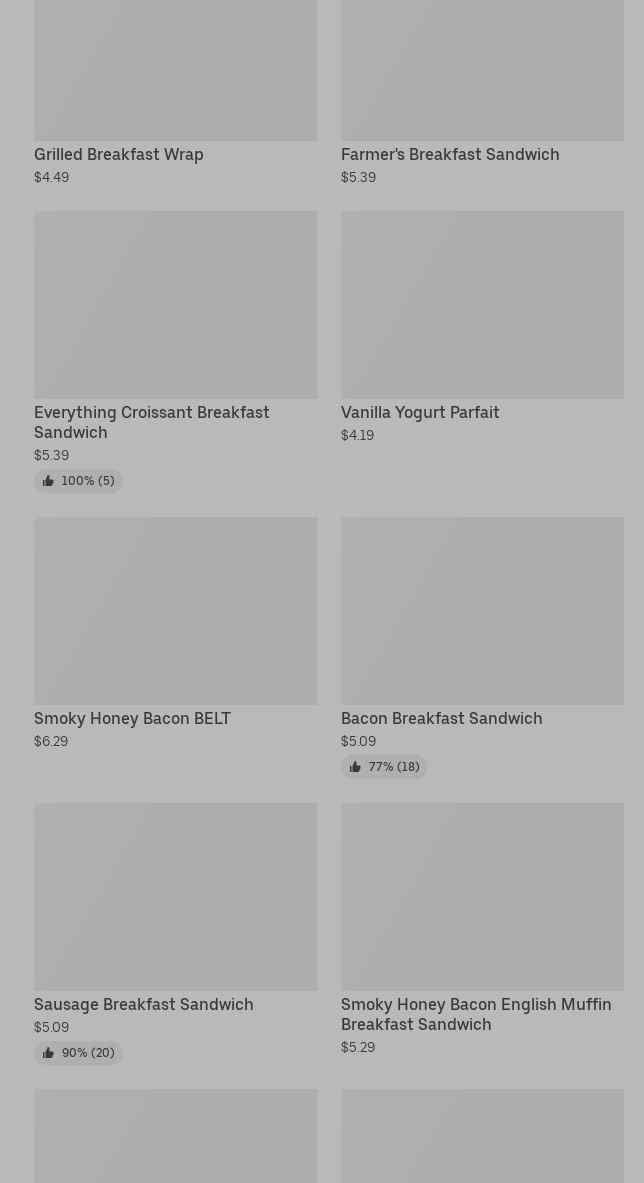Choose the Sausage Breakfast Sandwich title
Image resolution: width=644 pixels, height=1183 pixels.
[143, 1004]
